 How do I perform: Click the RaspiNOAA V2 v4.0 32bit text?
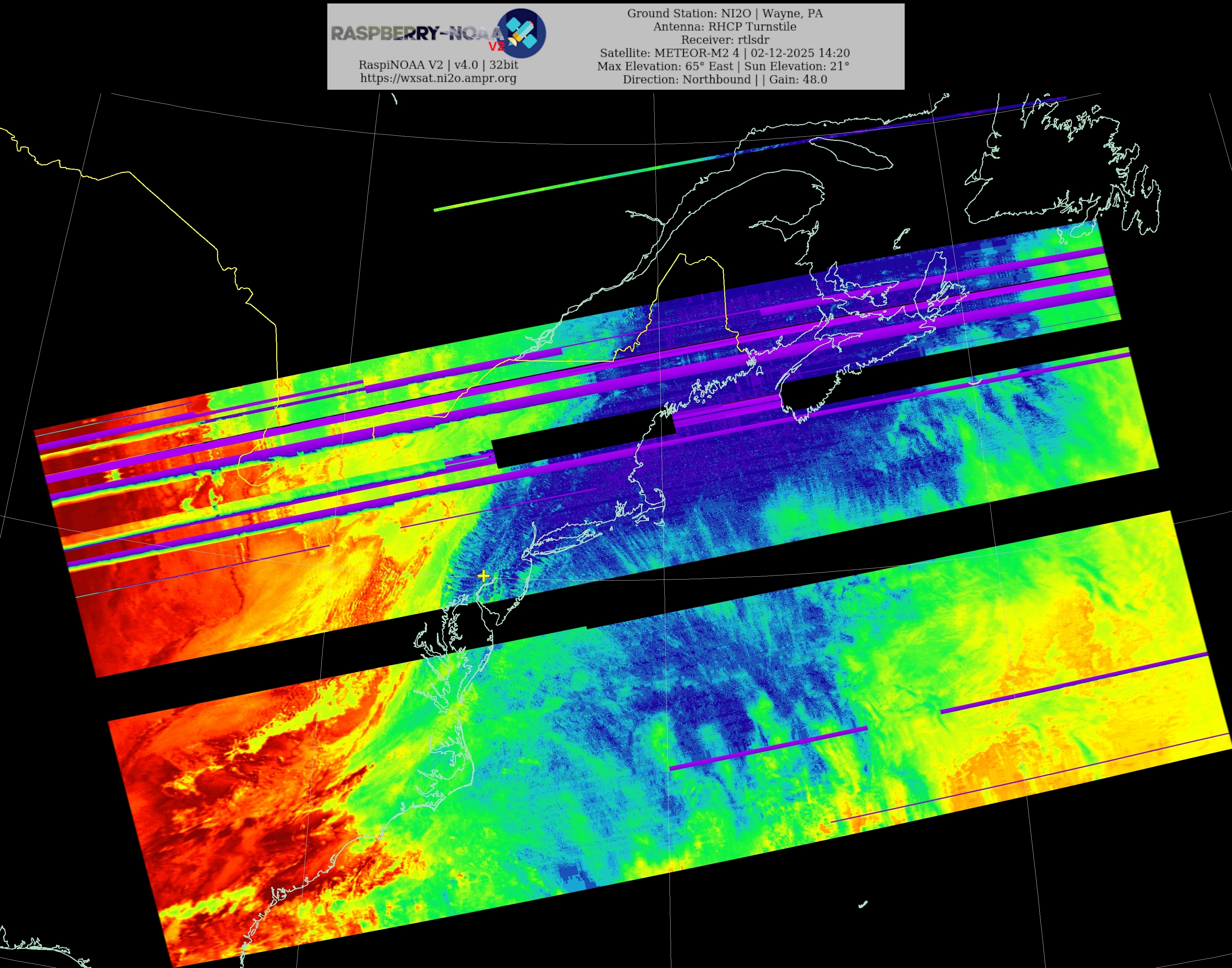tap(438, 65)
